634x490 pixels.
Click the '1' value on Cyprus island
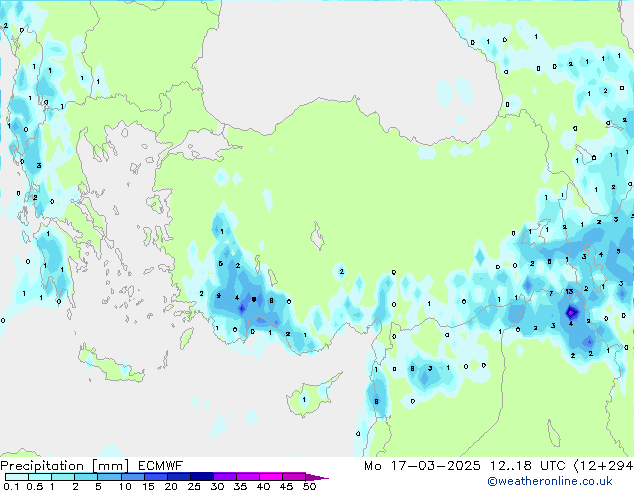pyautogui.click(x=304, y=399)
